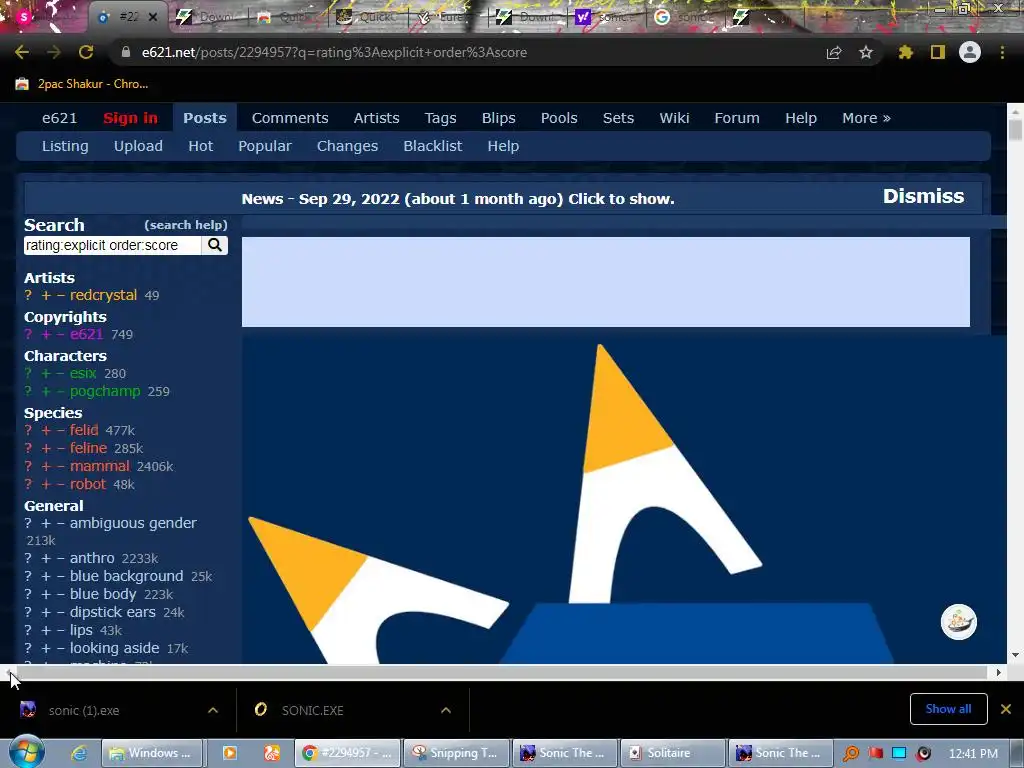Switch to the Yahoo sonic tab
The width and height of the screenshot is (1024, 768).
(x=605, y=17)
